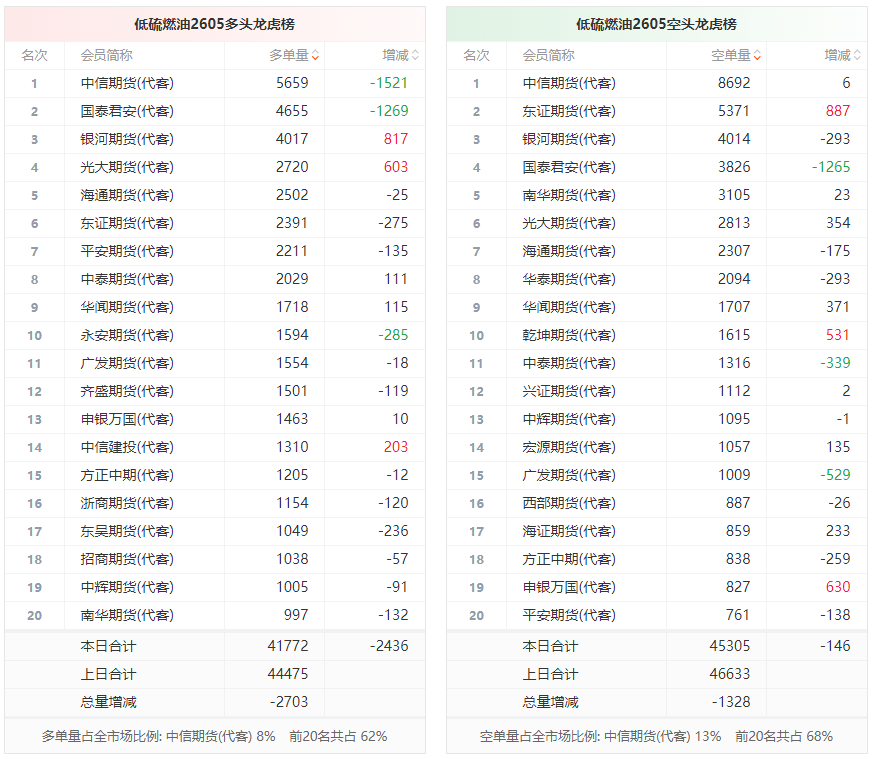Select 东证期货(代客) in long table
The height and width of the screenshot is (759, 873).
pos(127,223)
